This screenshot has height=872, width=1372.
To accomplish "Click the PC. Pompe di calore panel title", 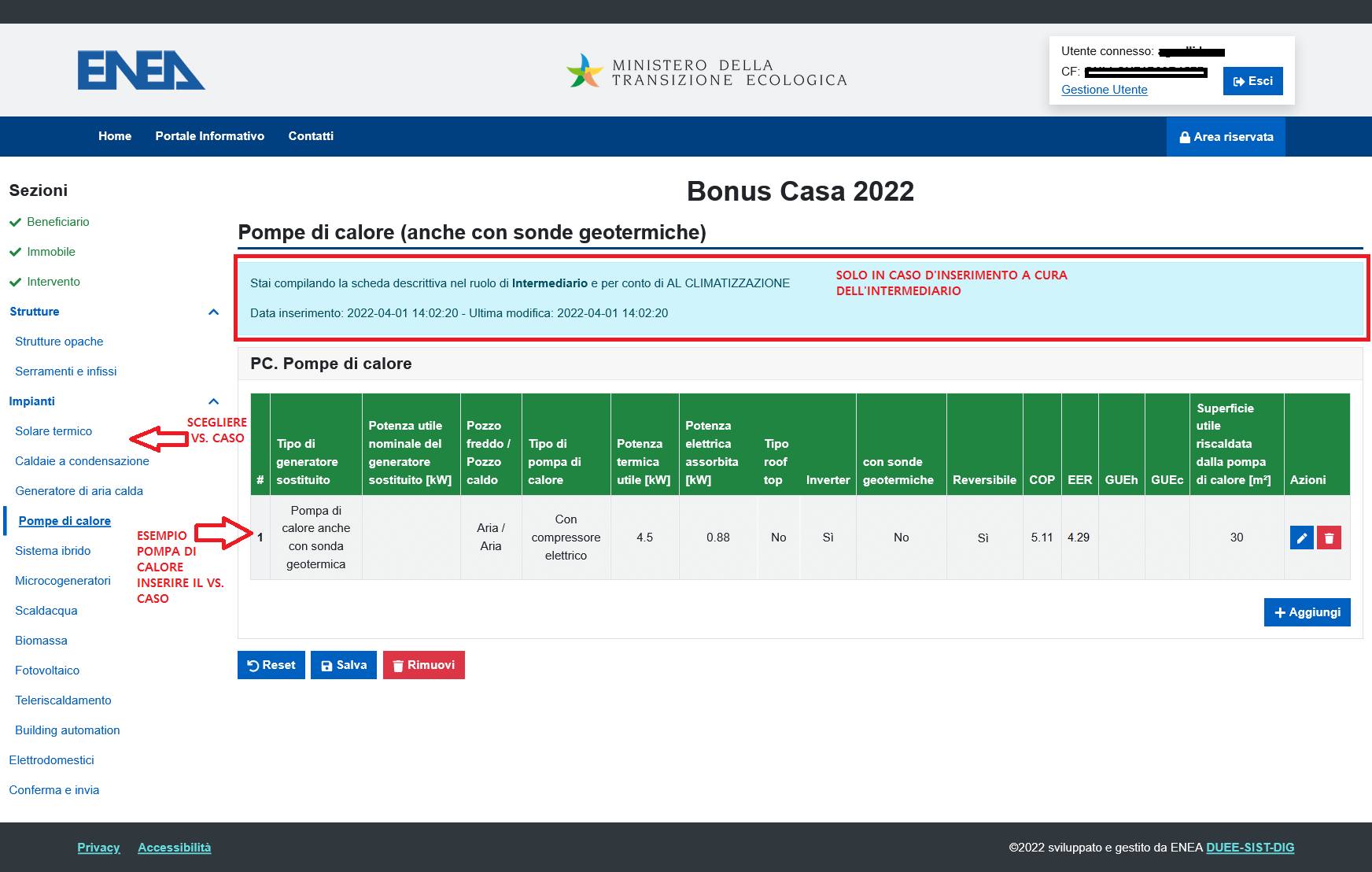I will click(331, 364).
